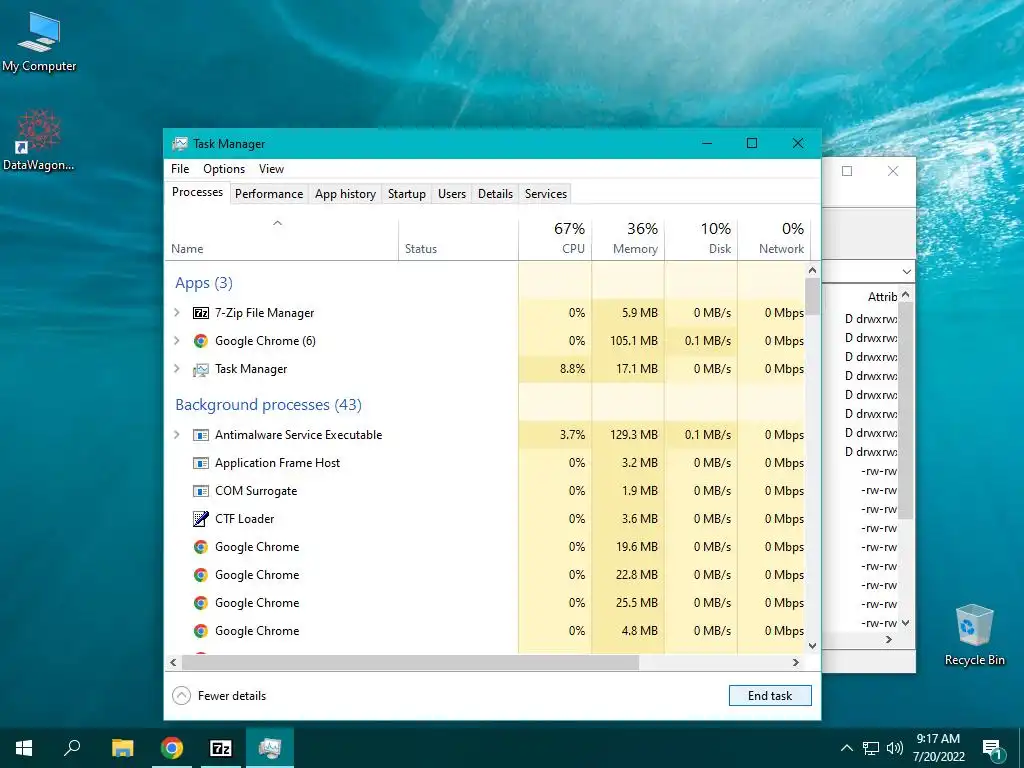Screen dimensions: 1024x768
Task: Expand the Google Chrome (6) process group
Action: (x=176, y=341)
